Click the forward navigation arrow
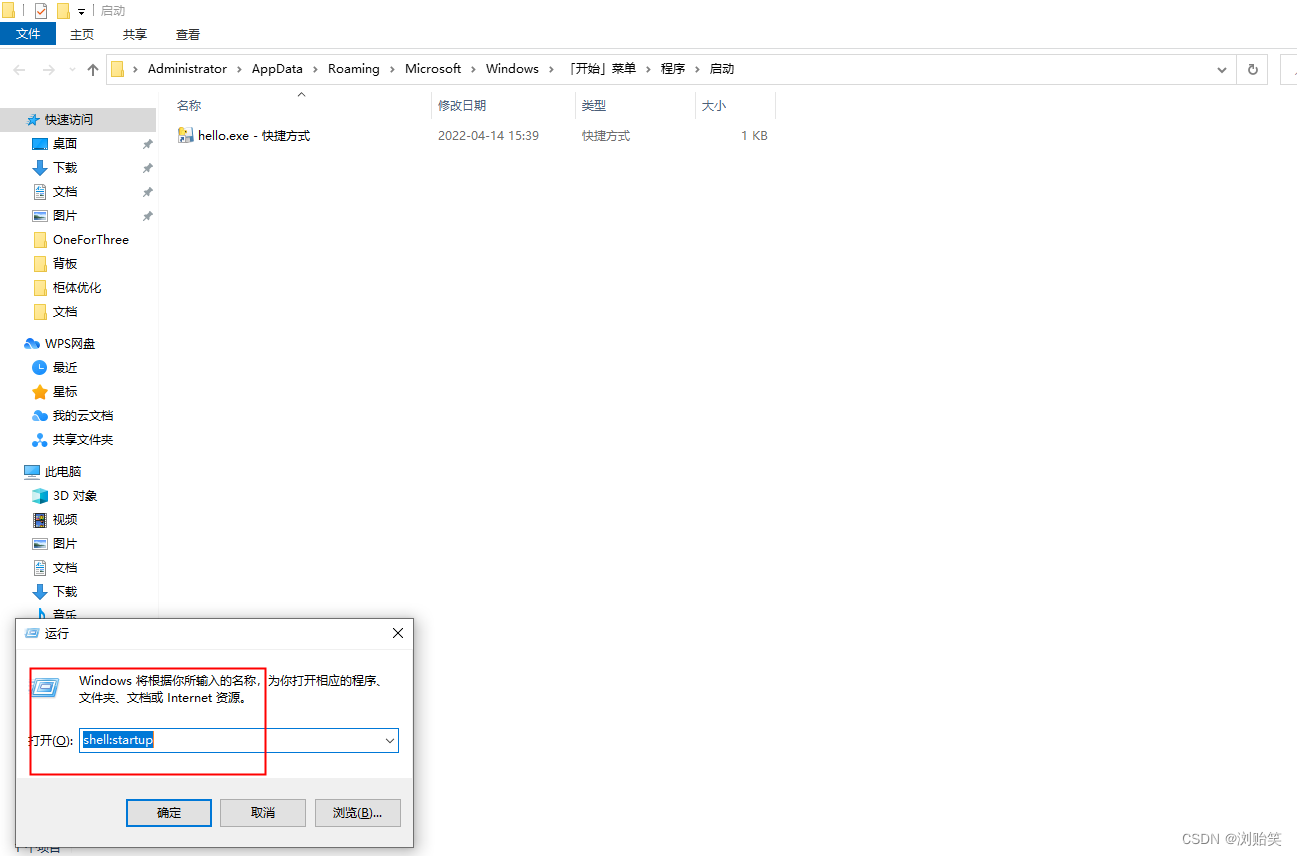Screen dimensions: 1297x856 pos(48,69)
